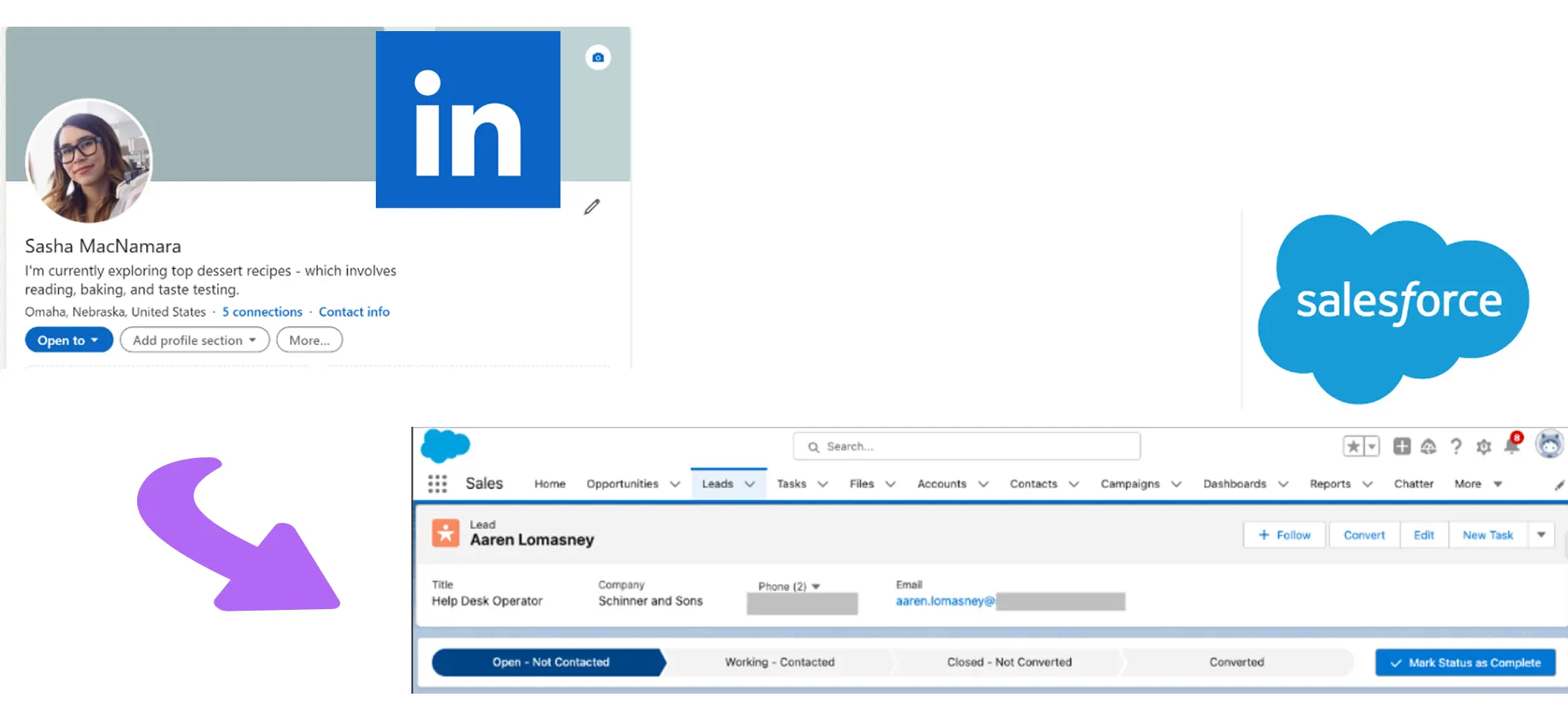Focus the Salesforce Search field
The width and height of the screenshot is (1568, 707).
click(x=967, y=446)
